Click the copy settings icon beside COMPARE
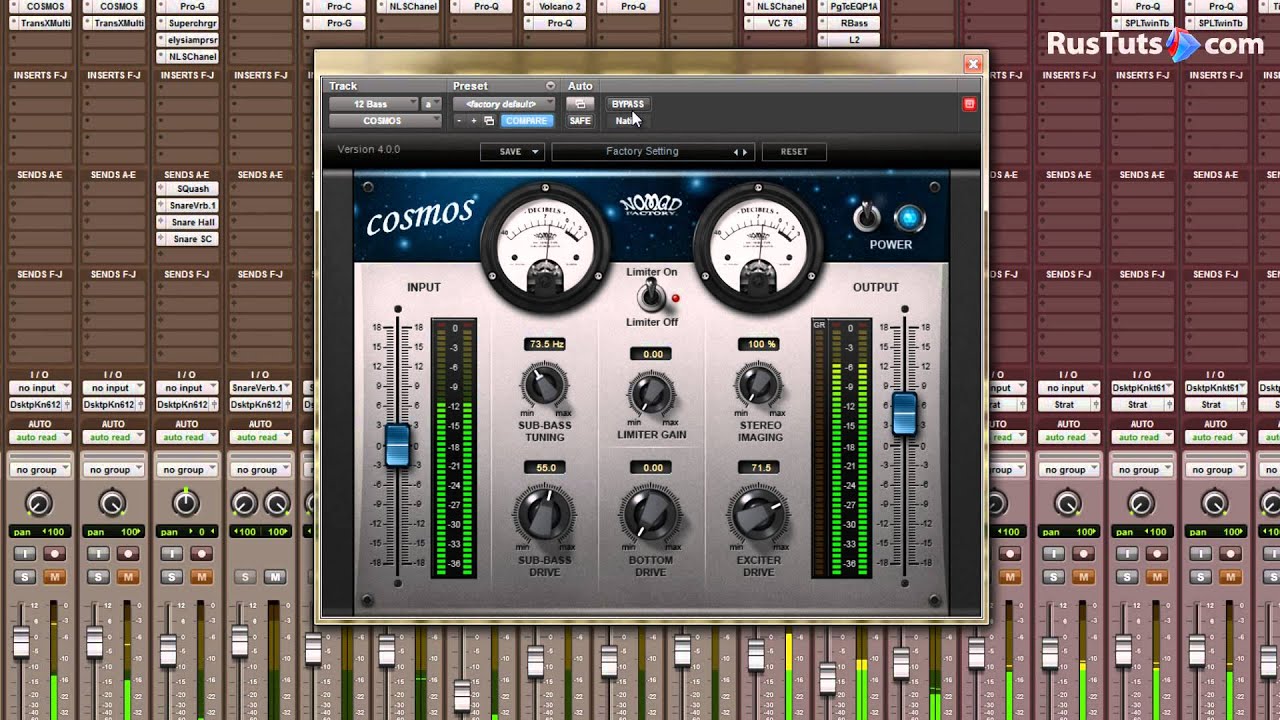This screenshot has width=1280, height=720. click(489, 121)
